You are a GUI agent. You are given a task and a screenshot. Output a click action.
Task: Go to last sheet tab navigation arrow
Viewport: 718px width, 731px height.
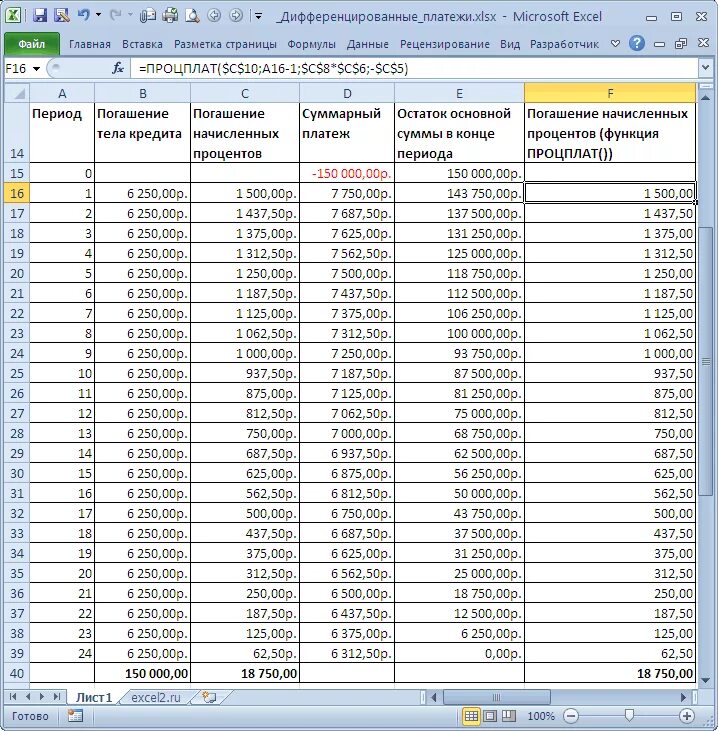coord(56,697)
